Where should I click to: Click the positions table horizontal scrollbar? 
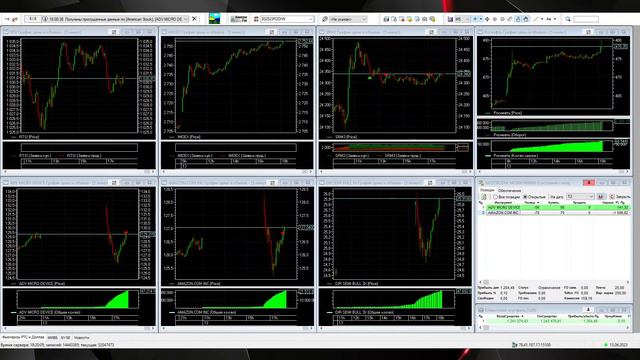pos(554,282)
